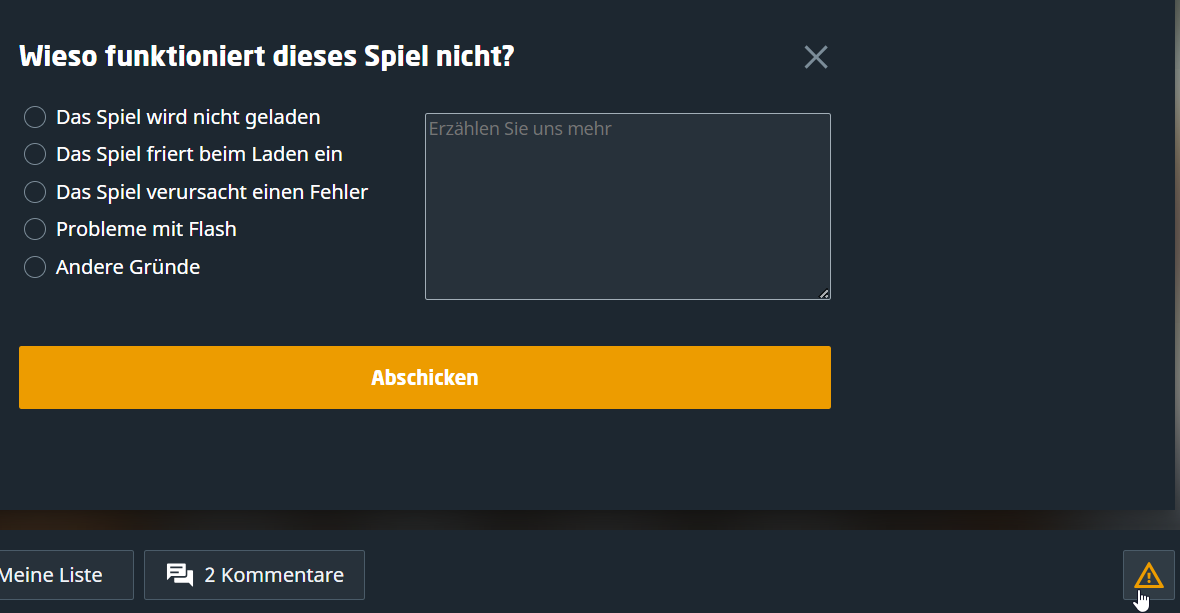Choose "Das Spiel friert beim Laden ein" radio

35,154
